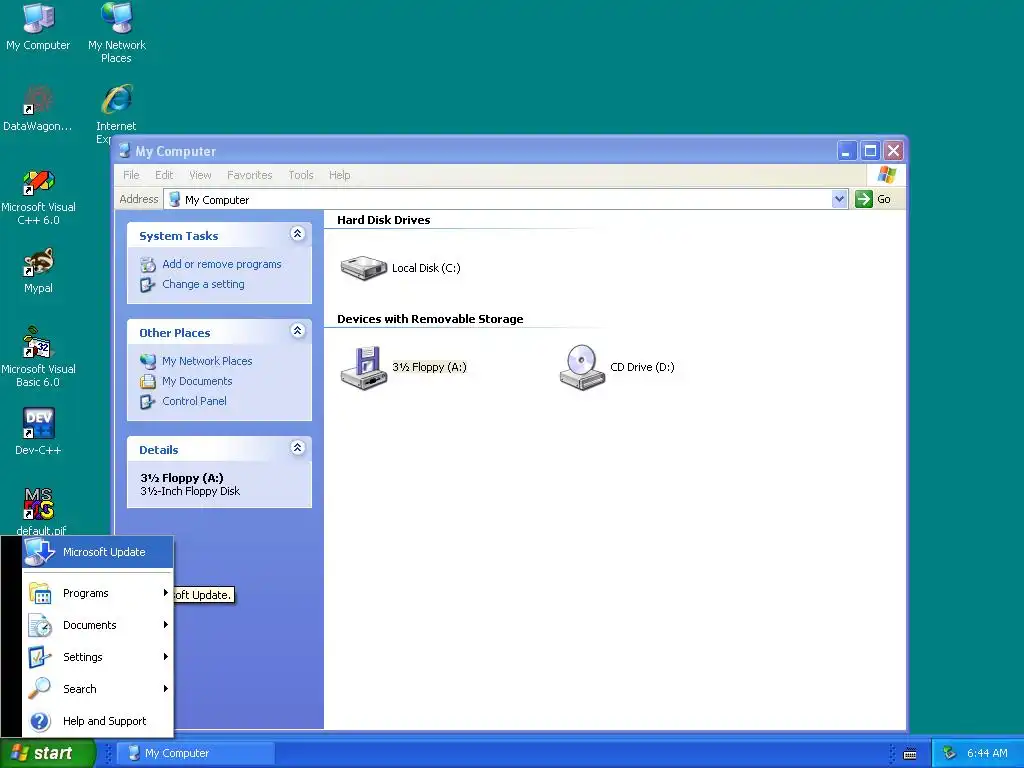Click My Computer taskbar button
The image size is (1024, 768).
[196, 753]
